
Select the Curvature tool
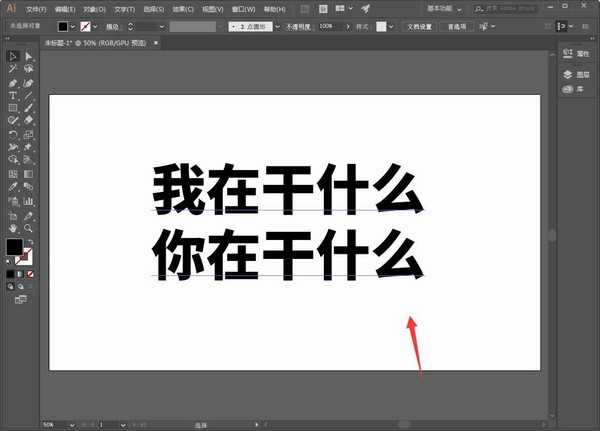tap(28, 83)
